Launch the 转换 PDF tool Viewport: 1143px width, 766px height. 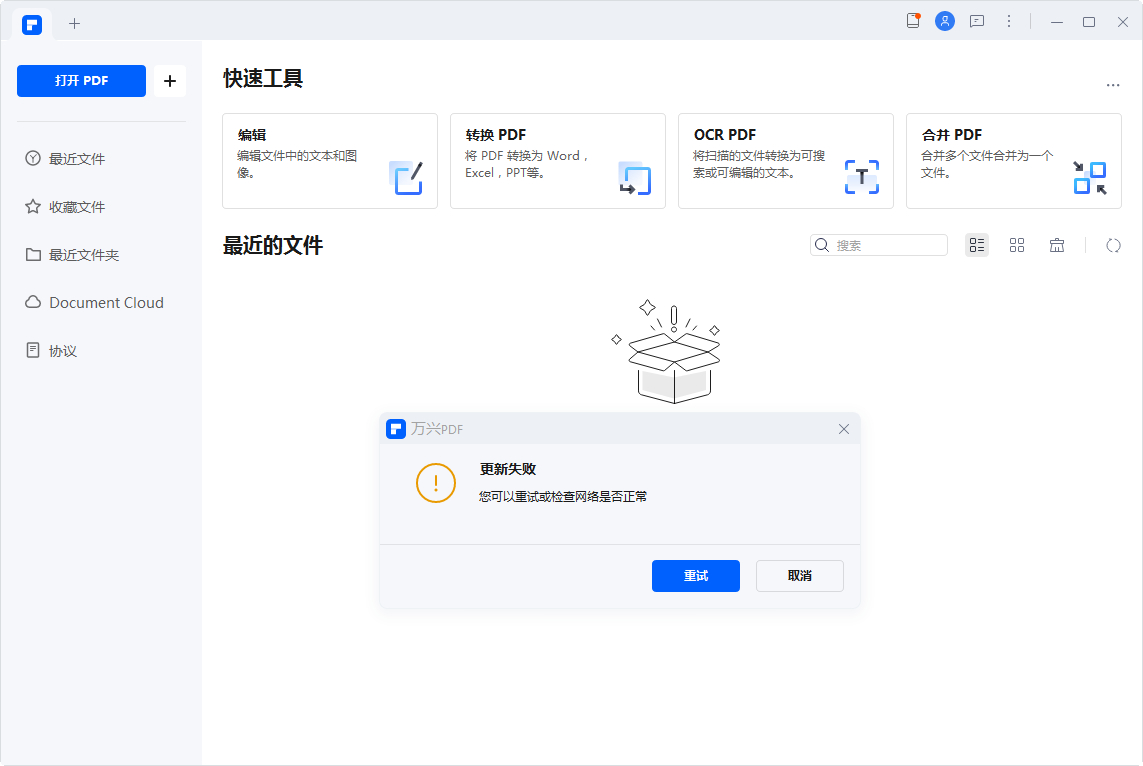pos(557,161)
